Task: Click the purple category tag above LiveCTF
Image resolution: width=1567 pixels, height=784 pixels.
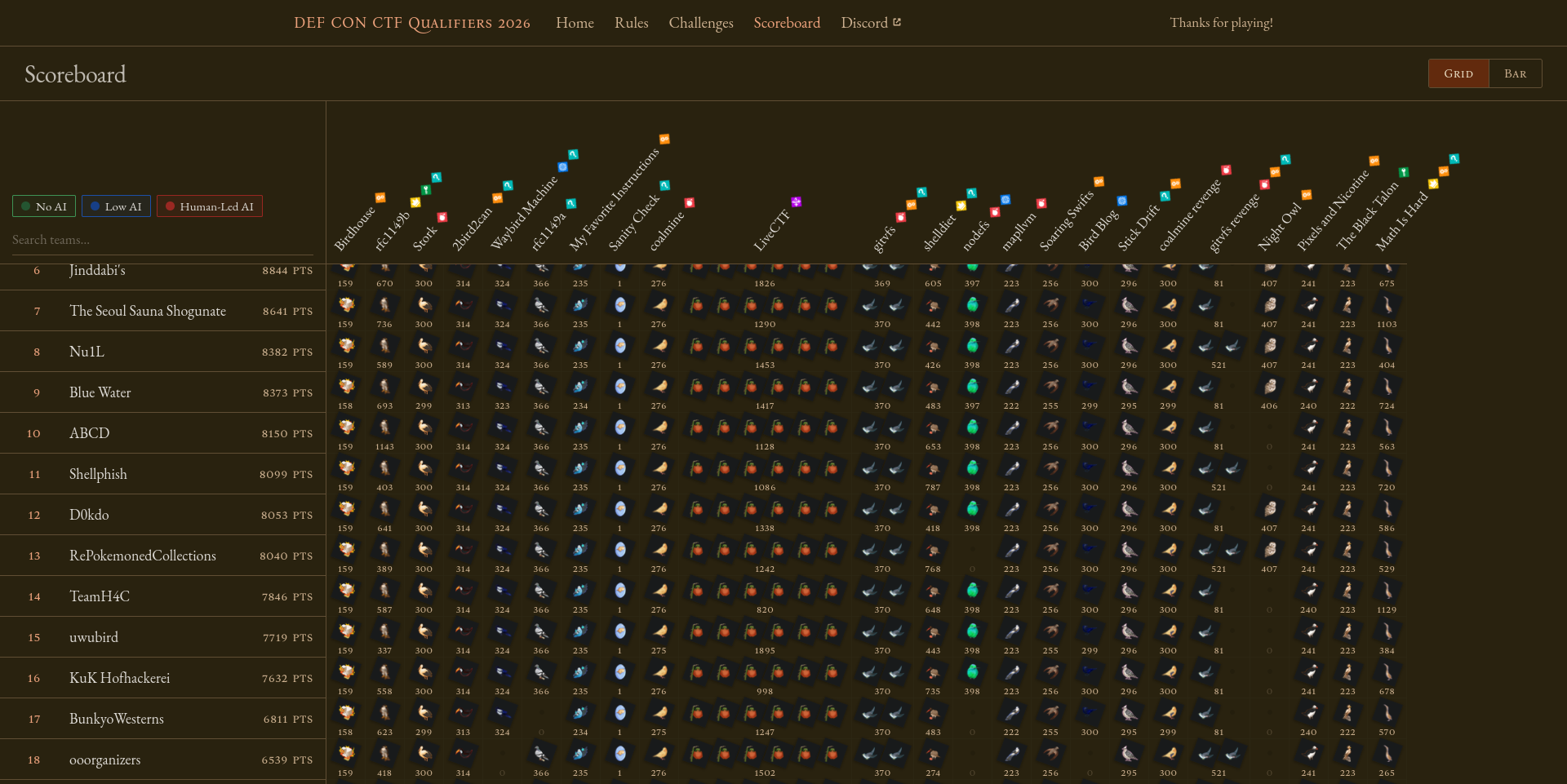Action: (x=797, y=202)
